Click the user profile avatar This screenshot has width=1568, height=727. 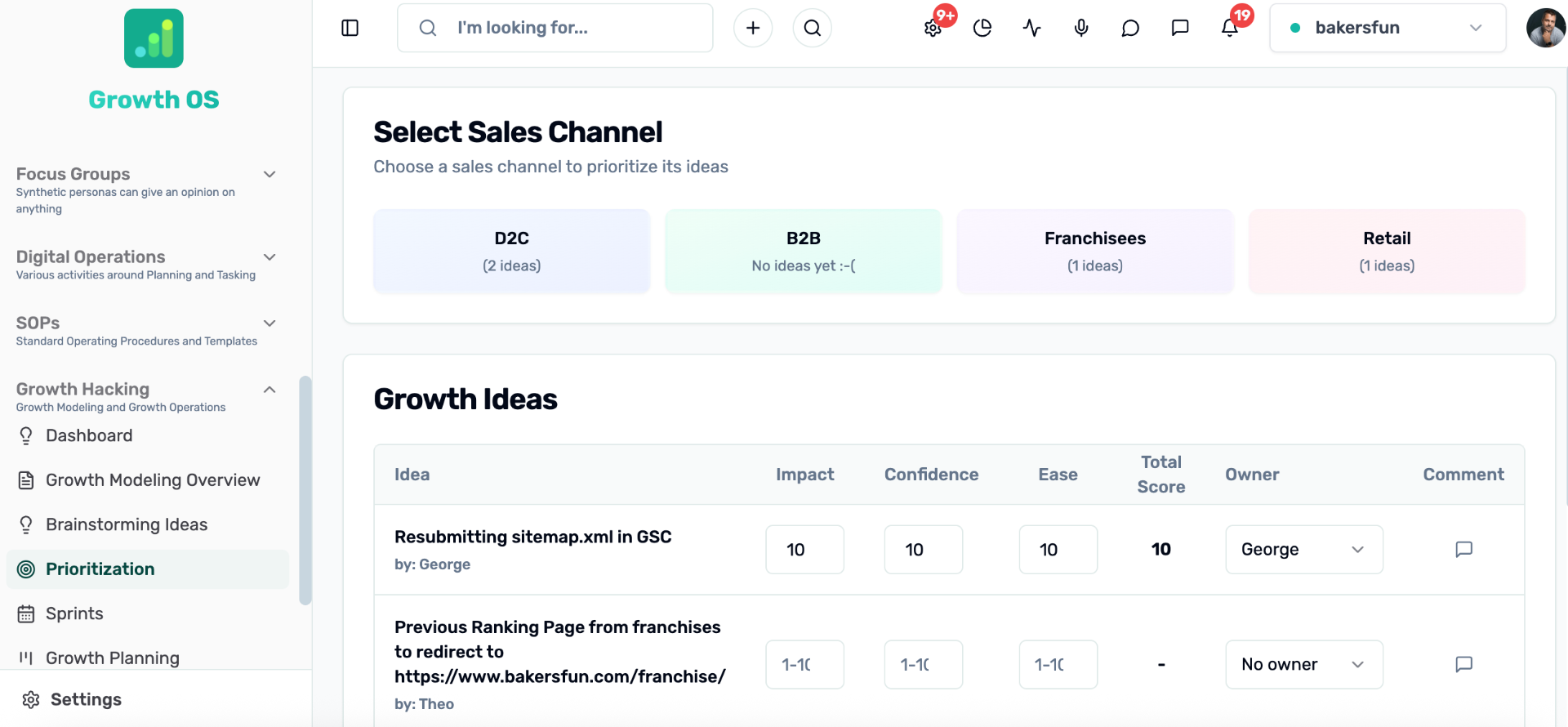[1546, 28]
